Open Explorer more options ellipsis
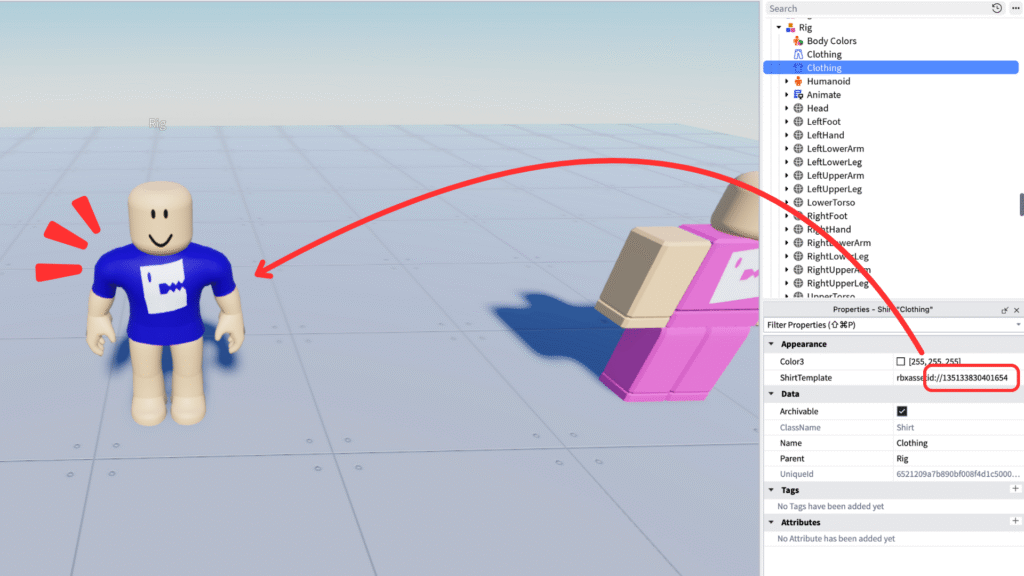The image size is (1024, 576). click(1014, 8)
